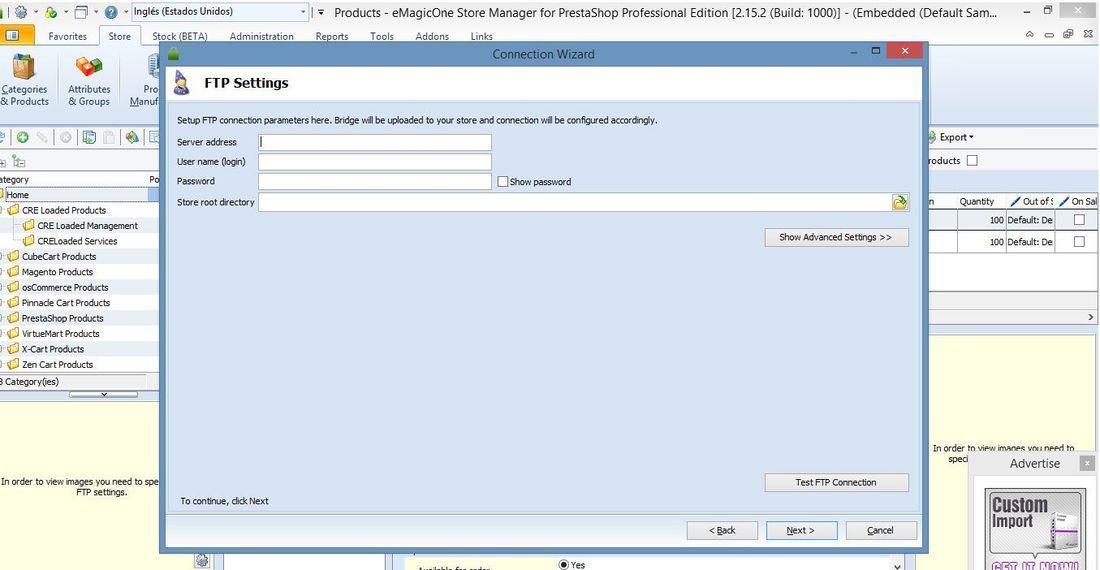Click the pencil icon in On Sale column header
Image resolution: width=1100 pixels, height=570 pixels.
1064,201
